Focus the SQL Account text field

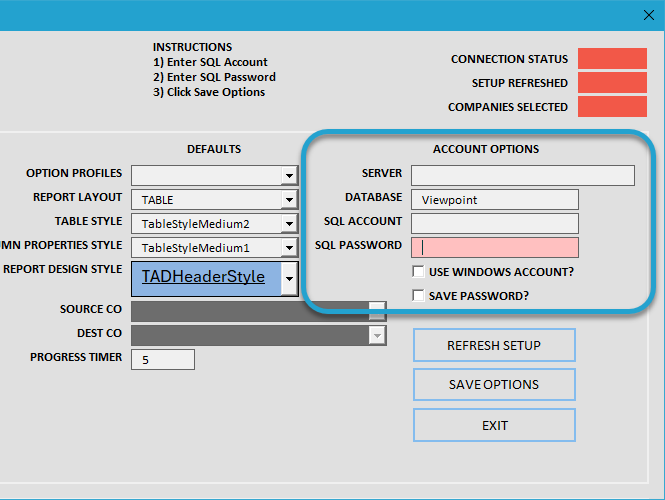(x=495, y=223)
